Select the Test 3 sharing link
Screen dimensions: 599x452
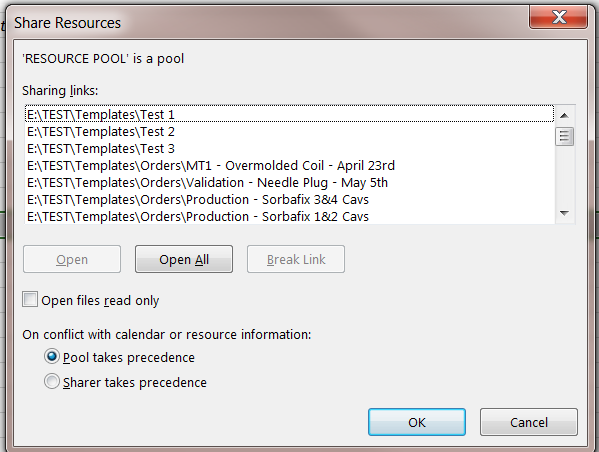tap(290, 148)
